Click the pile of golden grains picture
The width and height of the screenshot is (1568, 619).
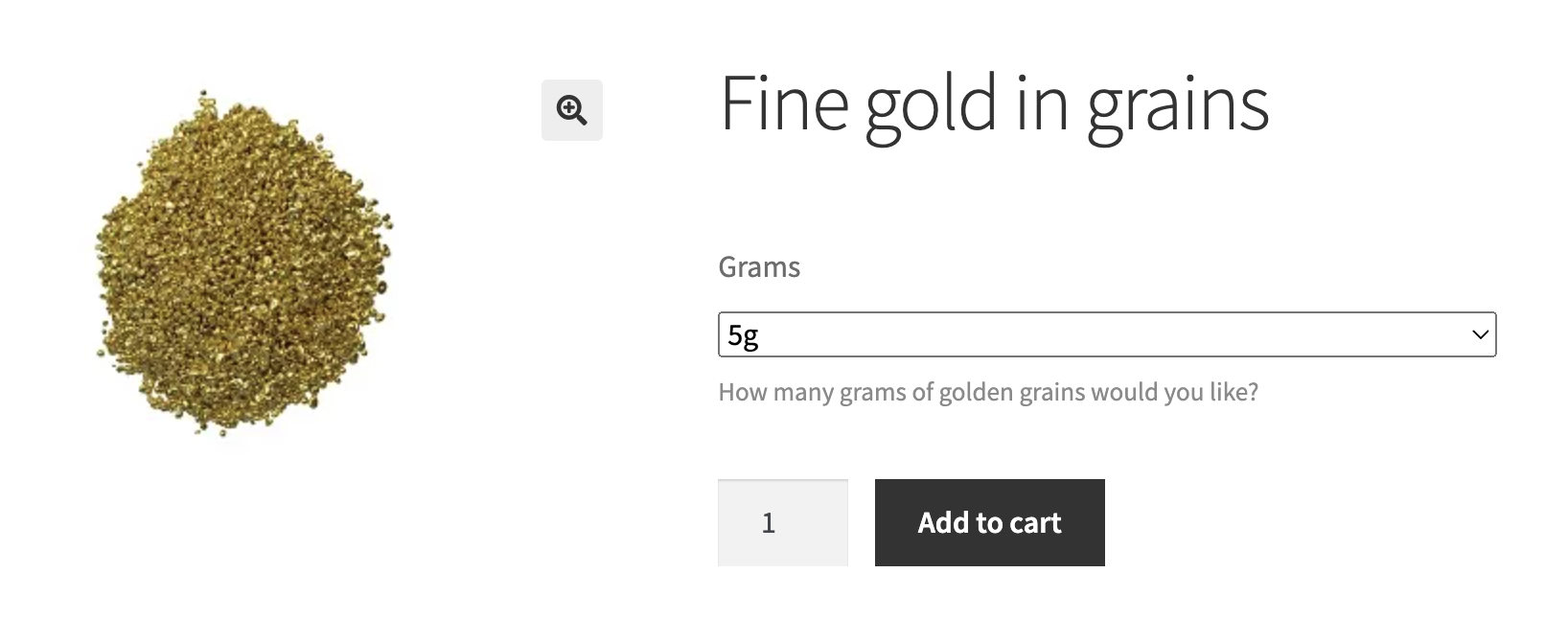[244, 263]
